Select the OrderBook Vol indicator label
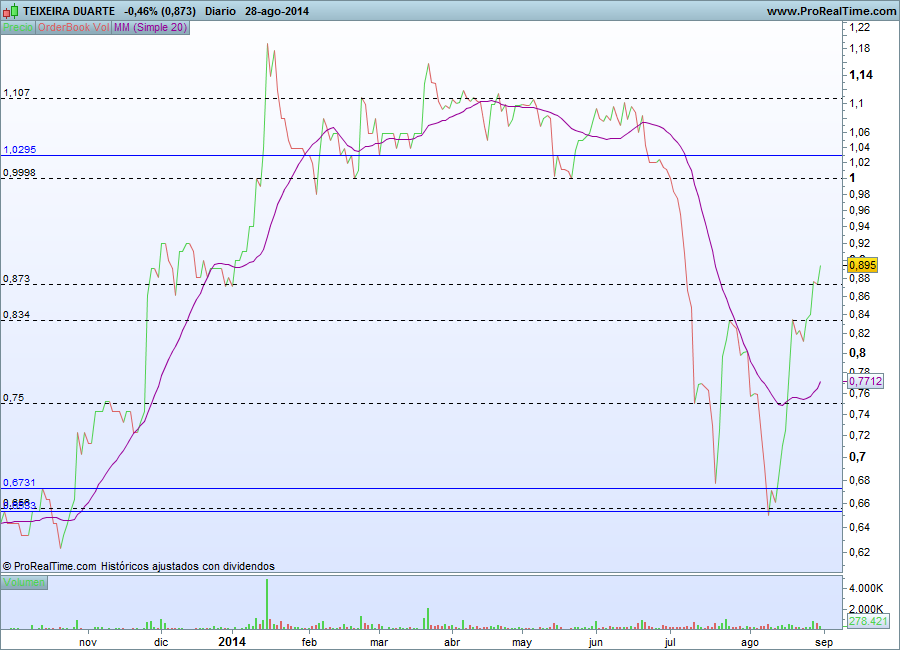Screen dimensions: 900x650 click(74, 27)
